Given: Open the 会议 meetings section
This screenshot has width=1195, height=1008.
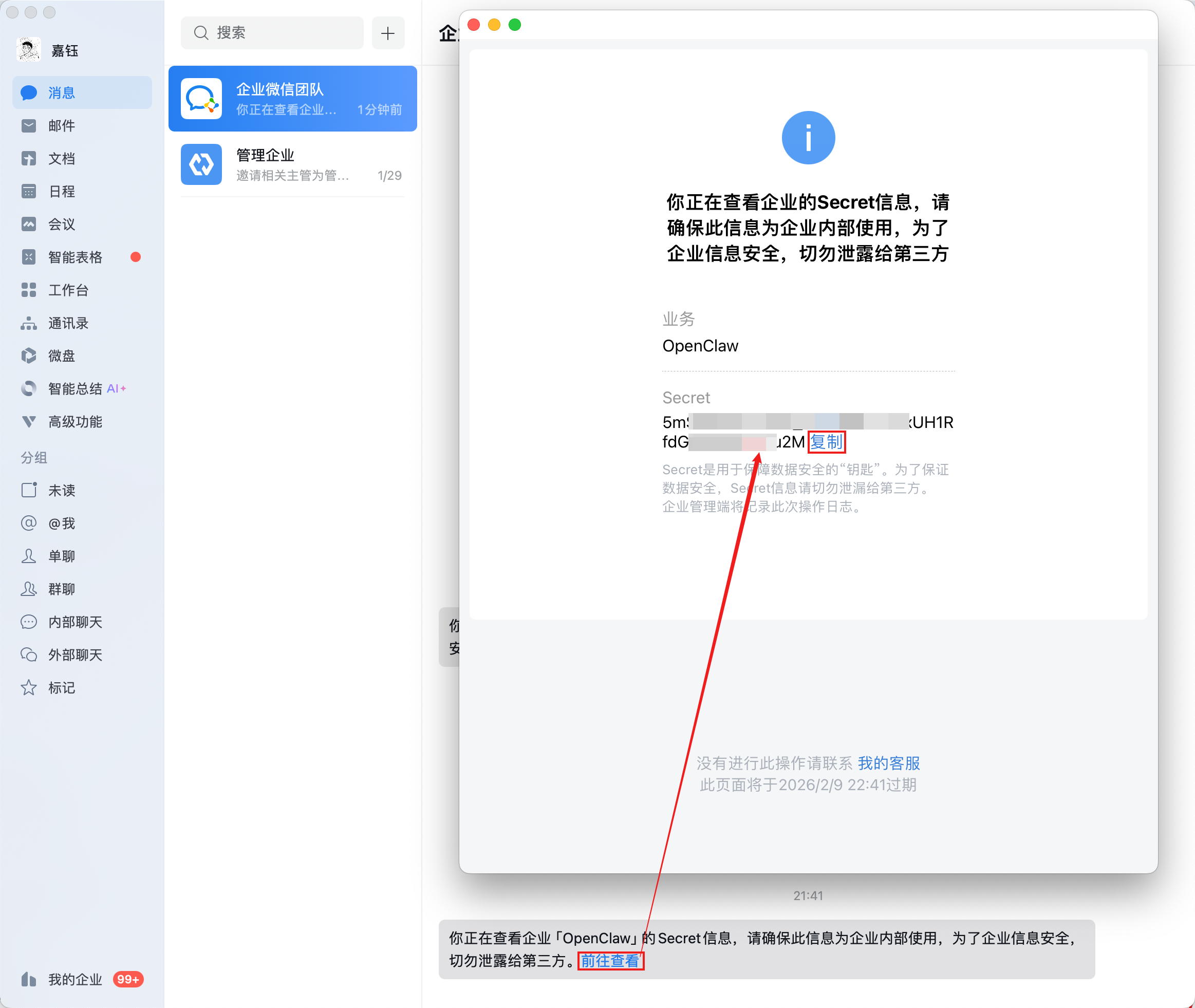Looking at the screenshot, I should tap(61, 224).
